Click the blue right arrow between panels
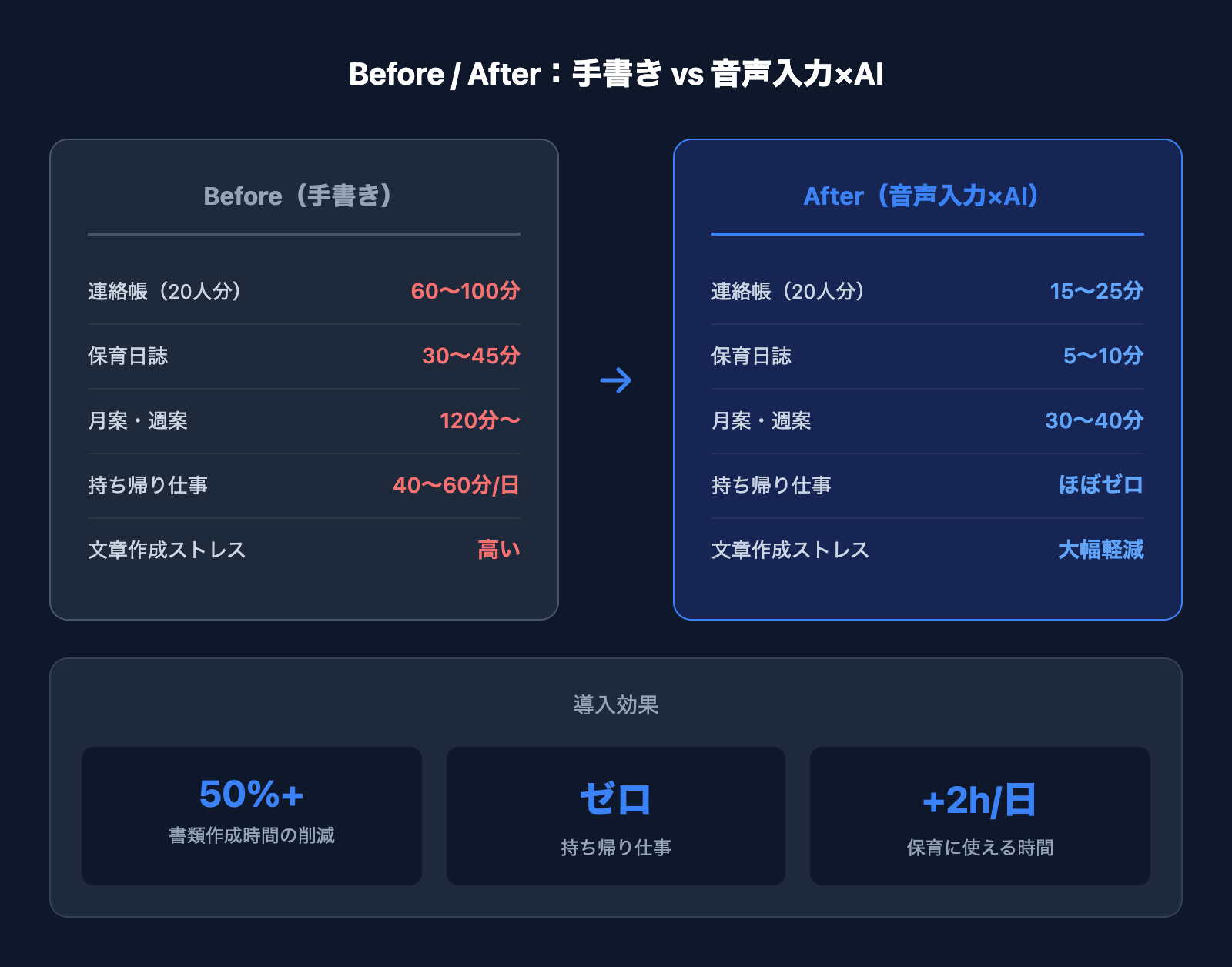 point(615,380)
